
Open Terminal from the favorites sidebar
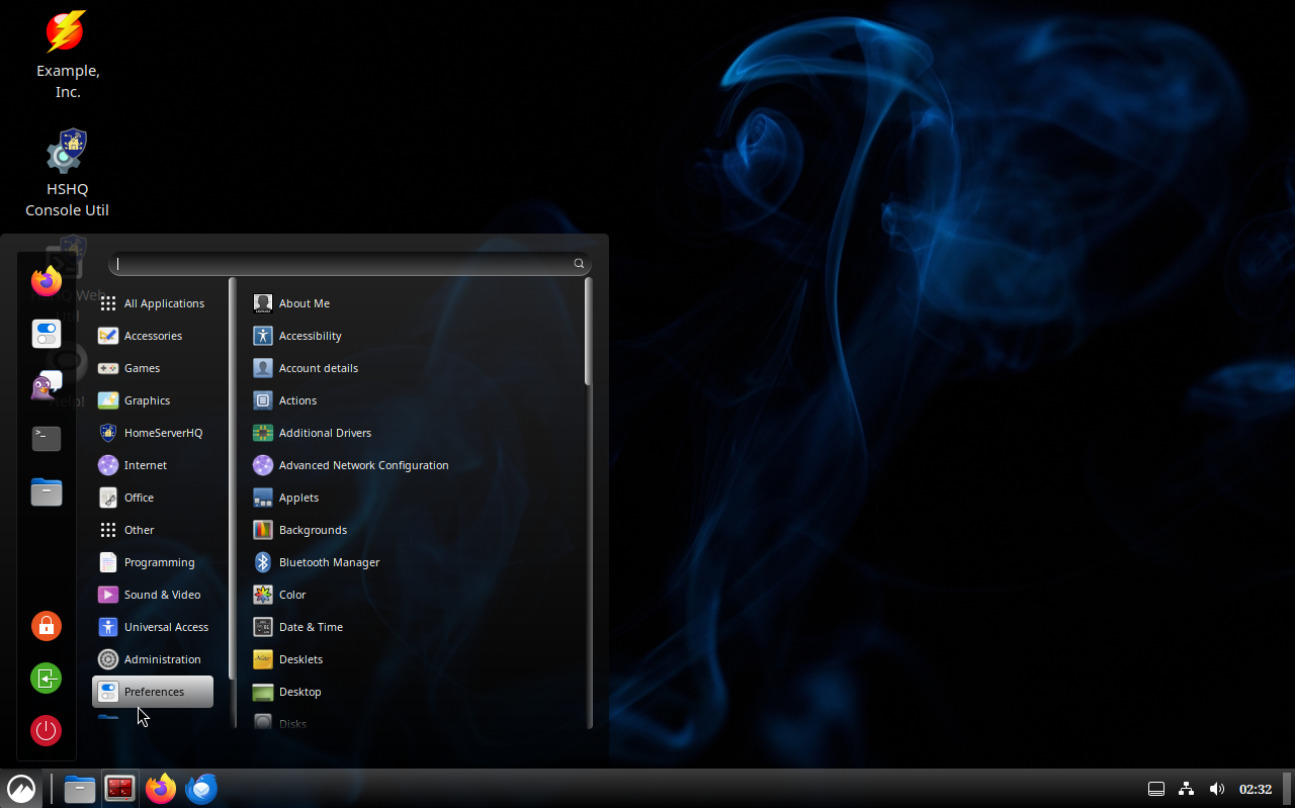pyautogui.click(x=46, y=438)
